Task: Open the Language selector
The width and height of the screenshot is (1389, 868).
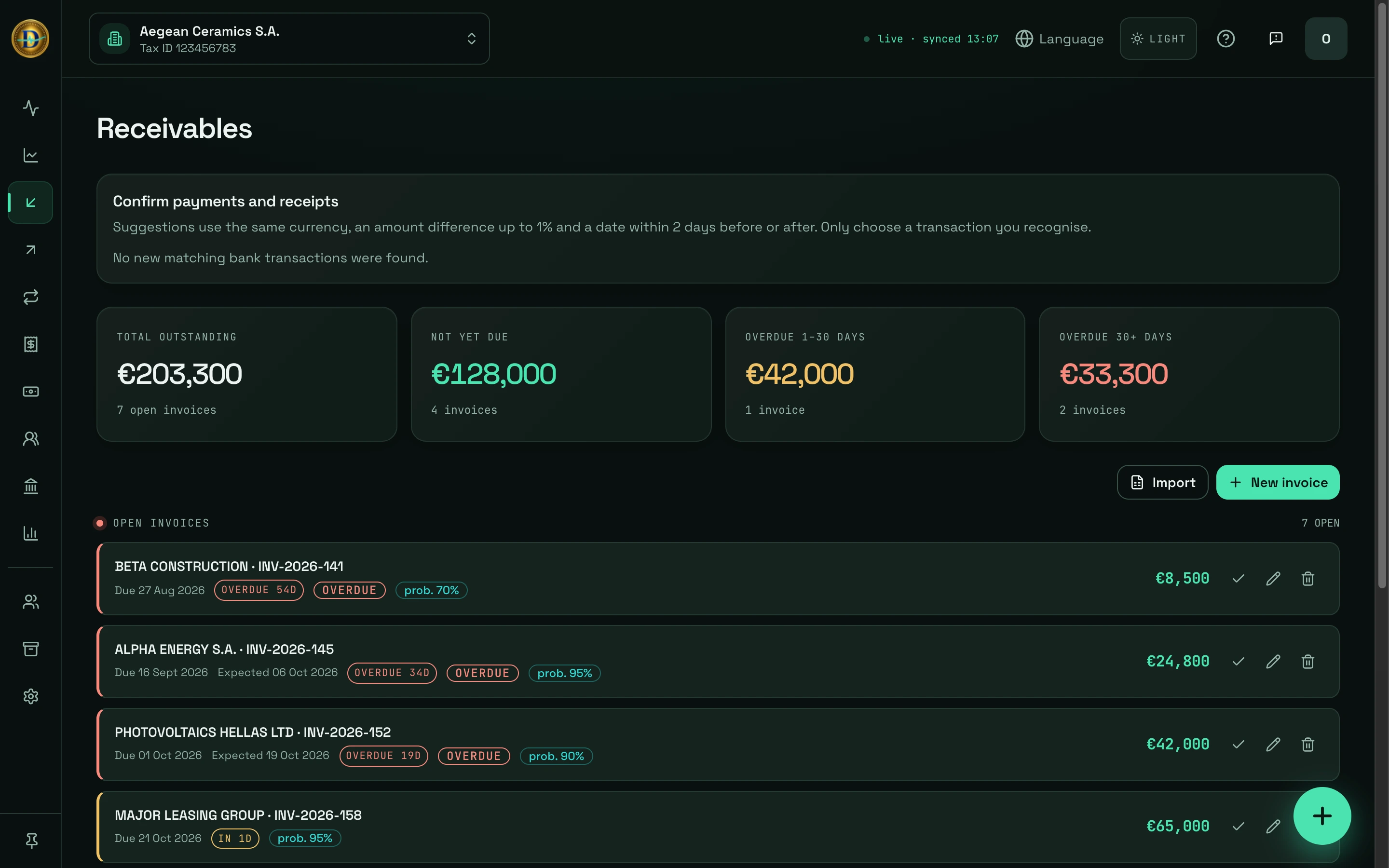Action: coord(1060,39)
